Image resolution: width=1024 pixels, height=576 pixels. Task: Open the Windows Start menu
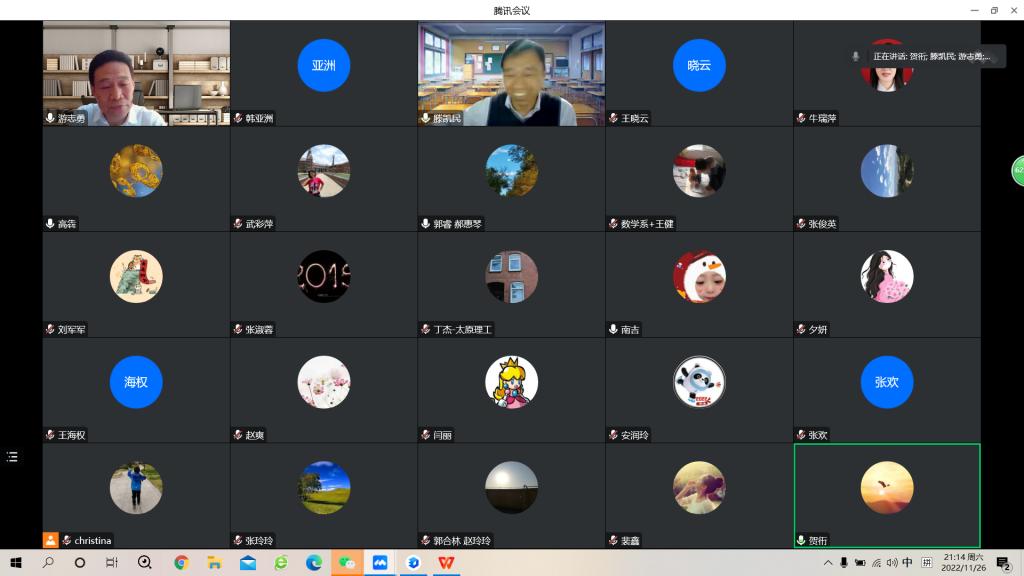pos(16,563)
